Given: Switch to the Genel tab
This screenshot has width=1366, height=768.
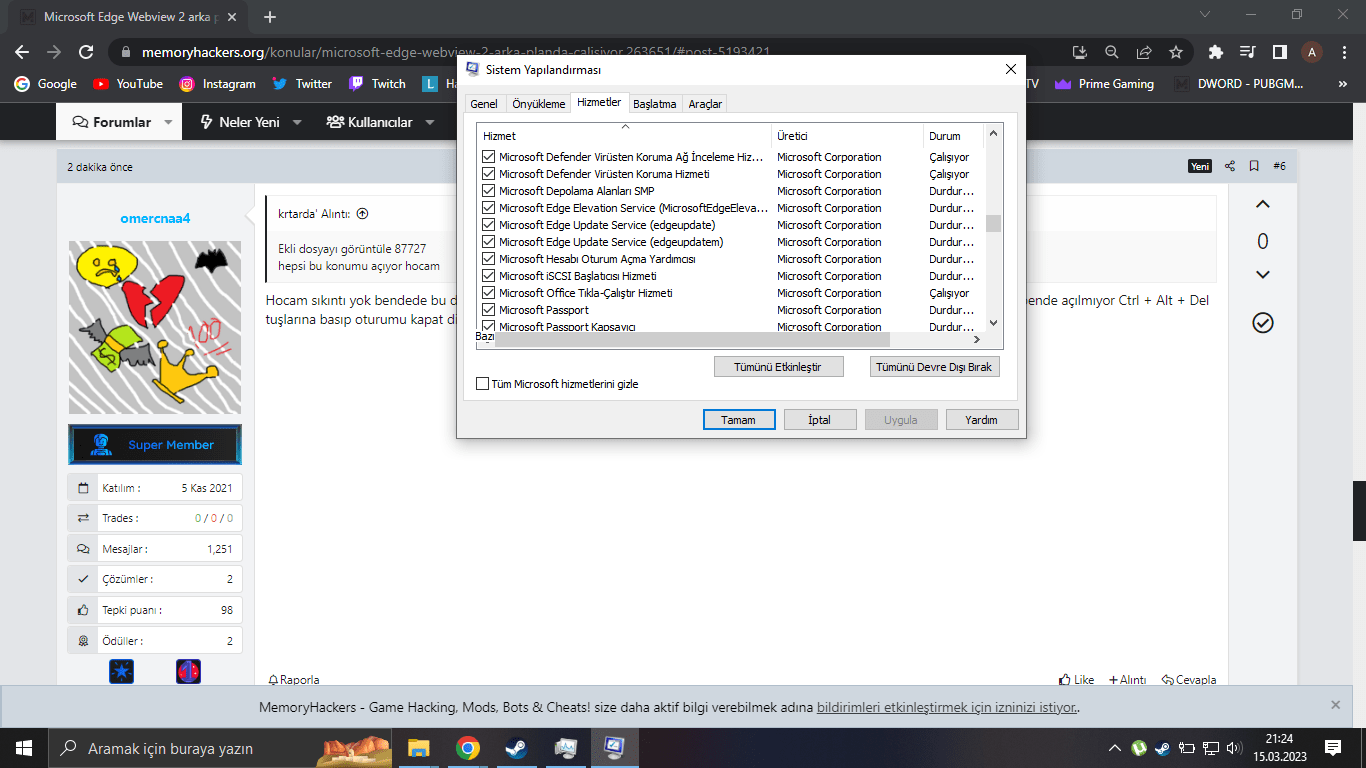Looking at the screenshot, I should (x=484, y=104).
